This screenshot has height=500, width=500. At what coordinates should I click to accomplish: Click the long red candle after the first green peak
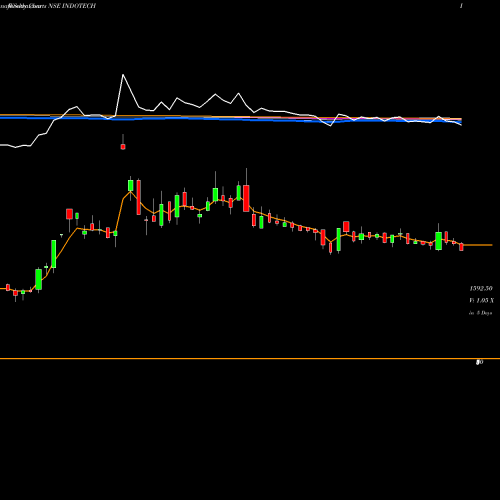[x=139, y=197]
